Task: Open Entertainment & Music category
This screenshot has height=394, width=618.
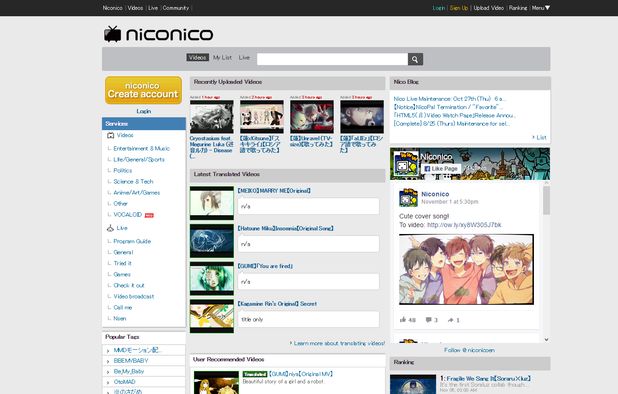Action: (x=141, y=149)
